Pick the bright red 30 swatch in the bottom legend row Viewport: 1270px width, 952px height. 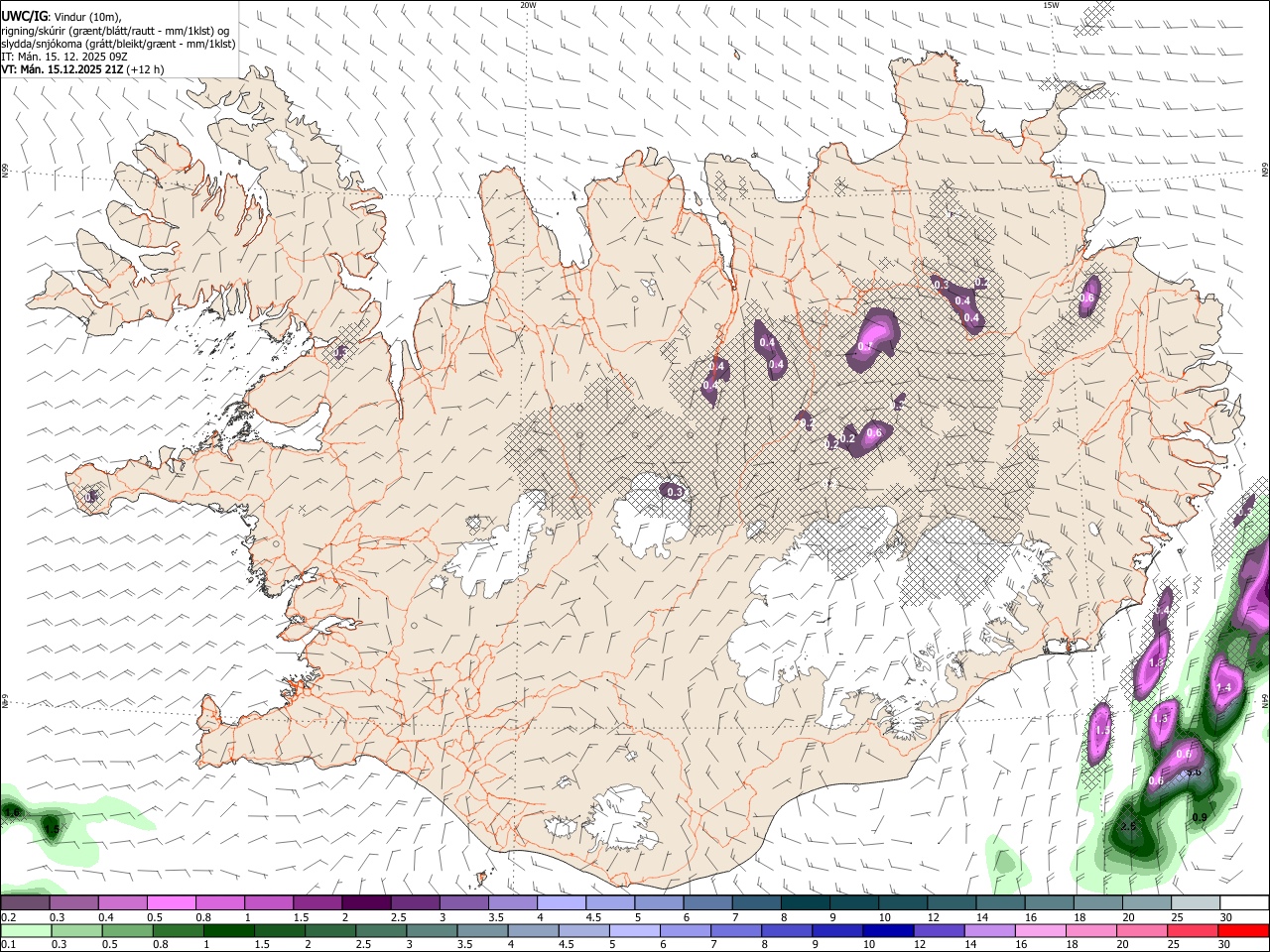click(x=1244, y=930)
